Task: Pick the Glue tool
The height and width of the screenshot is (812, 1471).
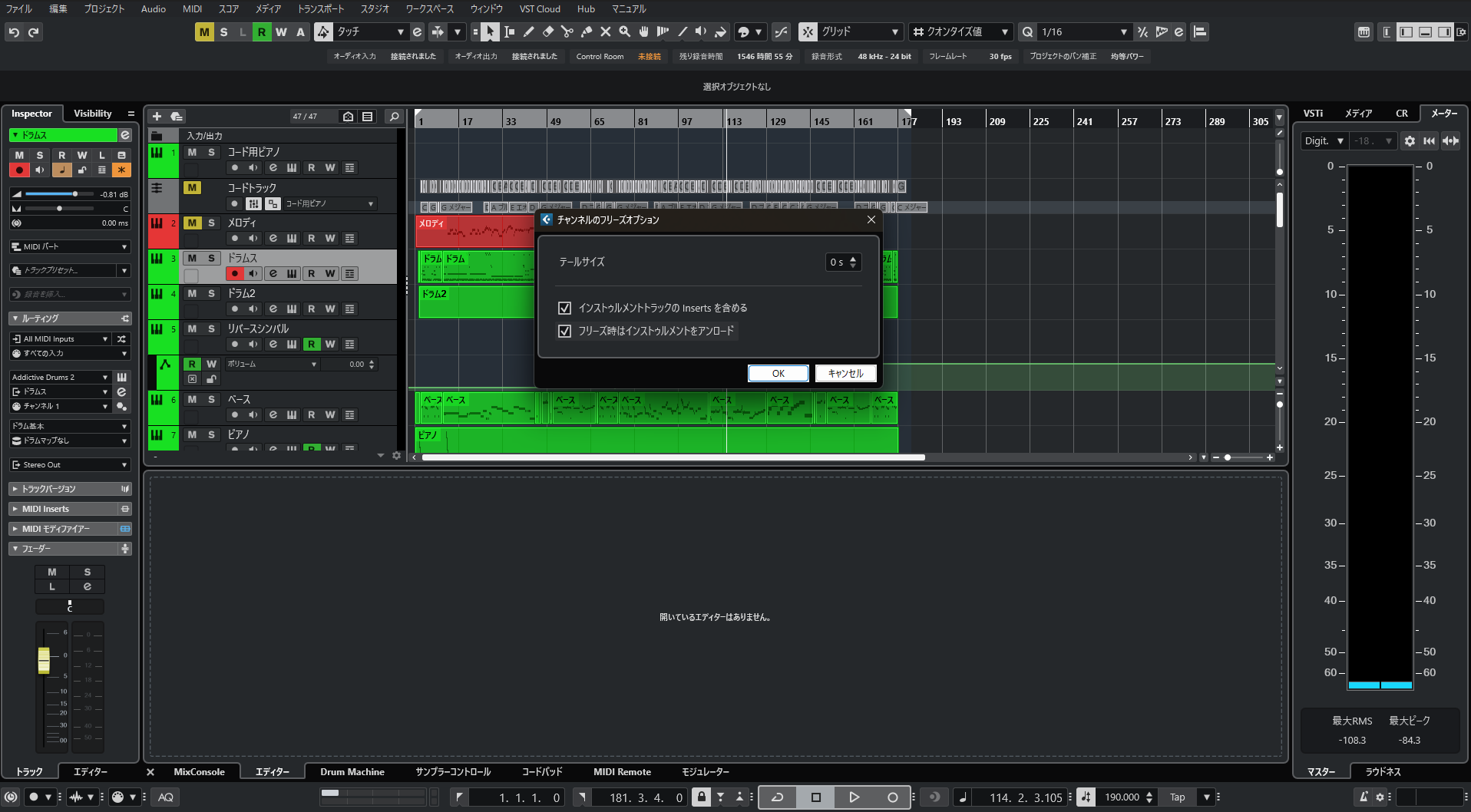Action: [586, 32]
